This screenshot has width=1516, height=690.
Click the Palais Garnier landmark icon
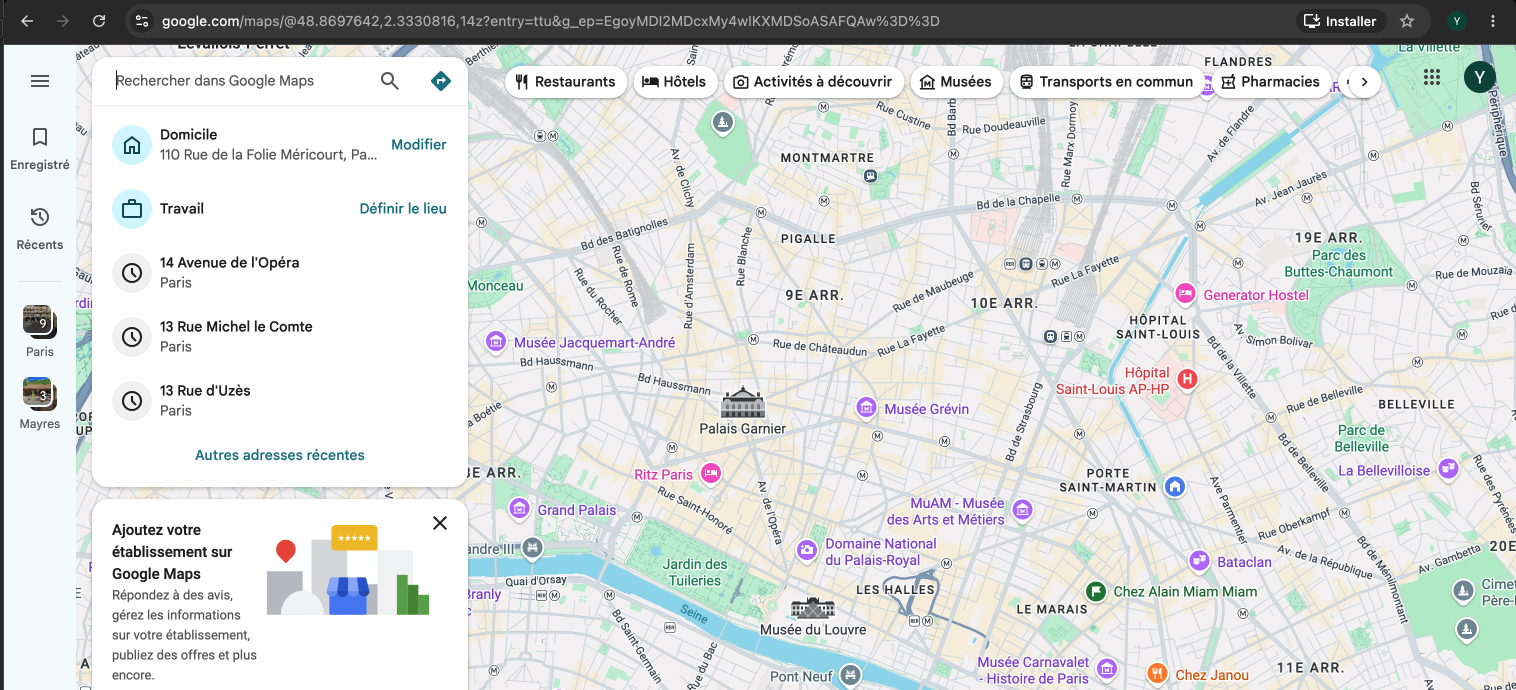pyautogui.click(x=743, y=403)
